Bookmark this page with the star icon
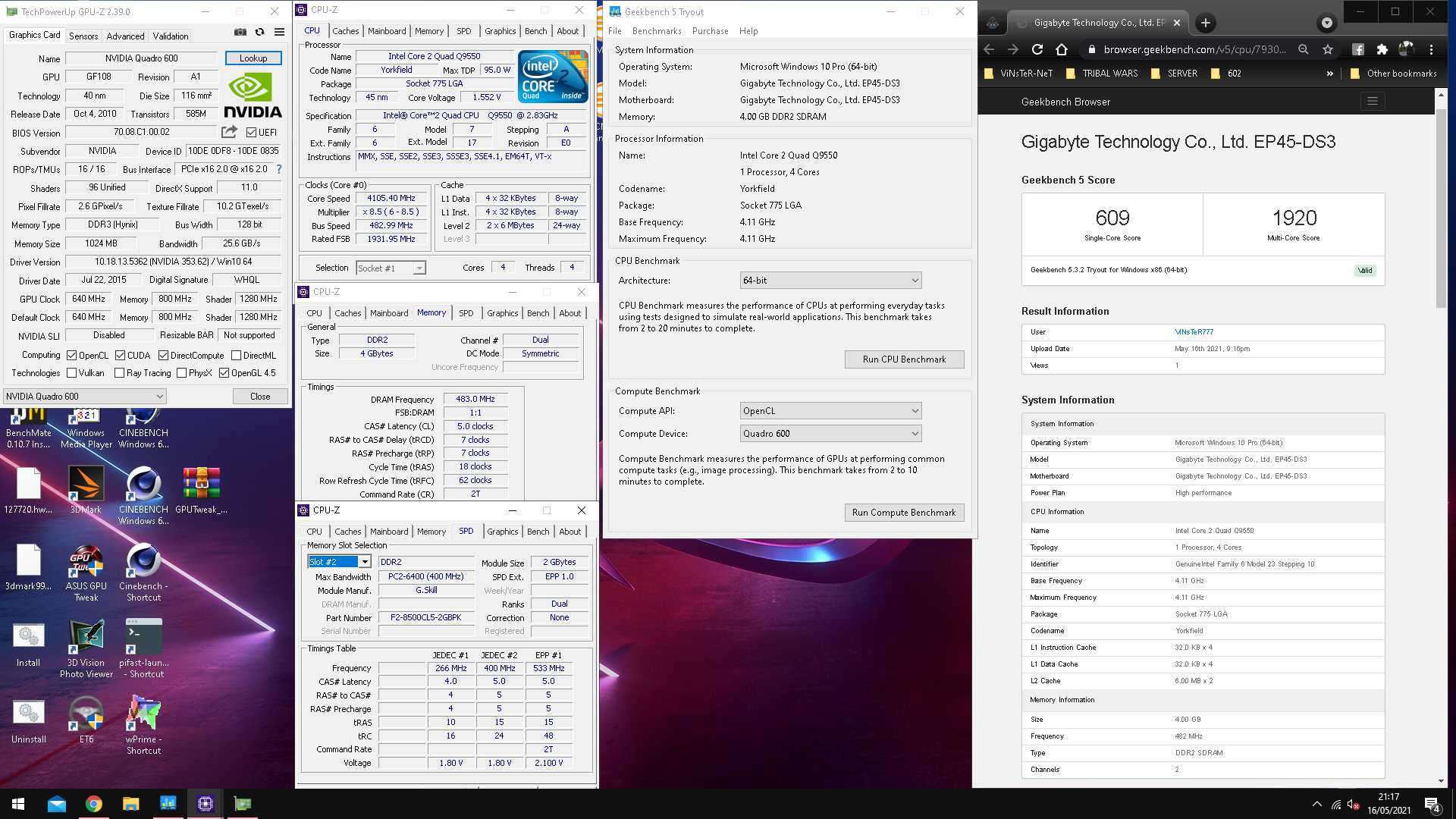The height and width of the screenshot is (819, 1456). click(x=1328, y=49)
